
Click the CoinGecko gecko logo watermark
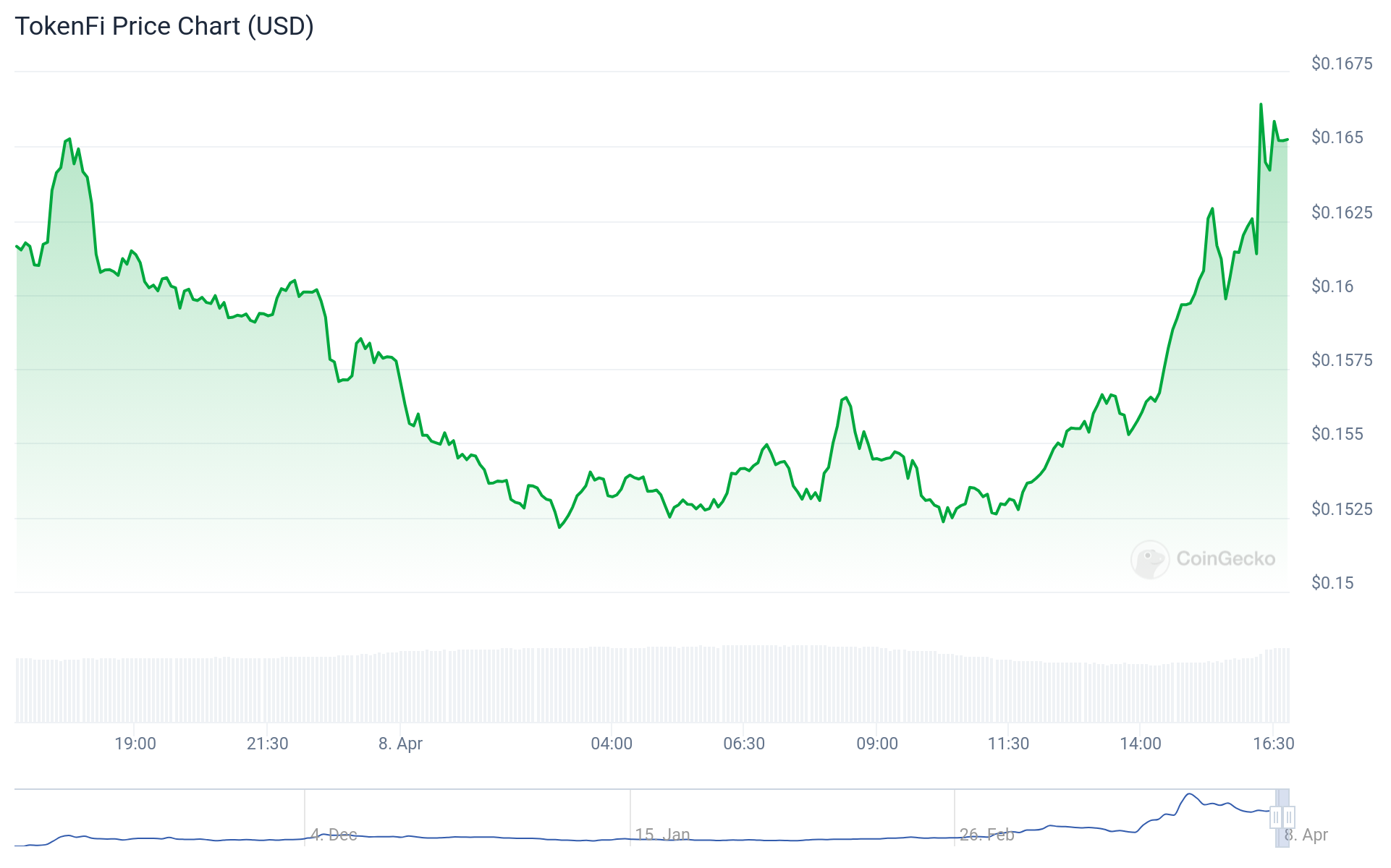[1151, 558]
